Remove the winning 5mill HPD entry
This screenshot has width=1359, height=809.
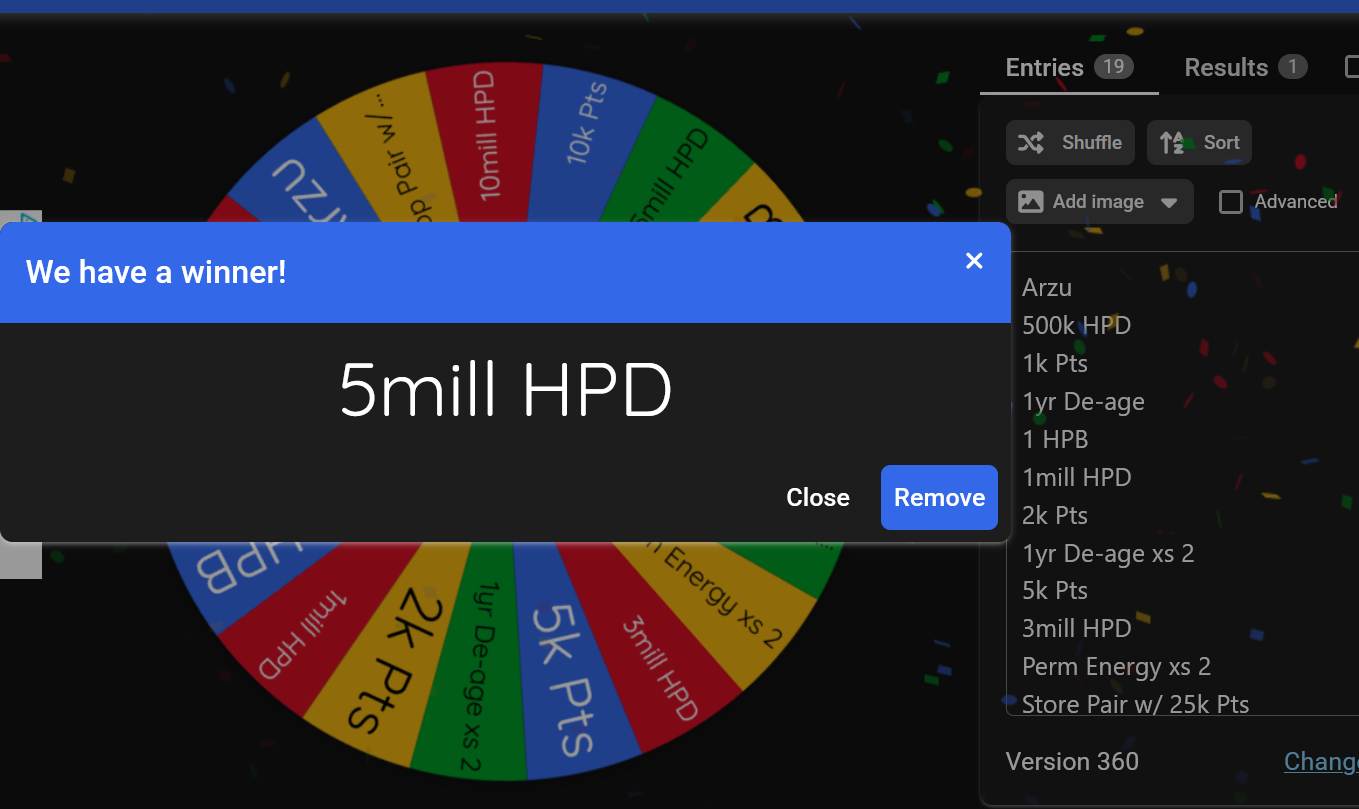coord(939,497)
